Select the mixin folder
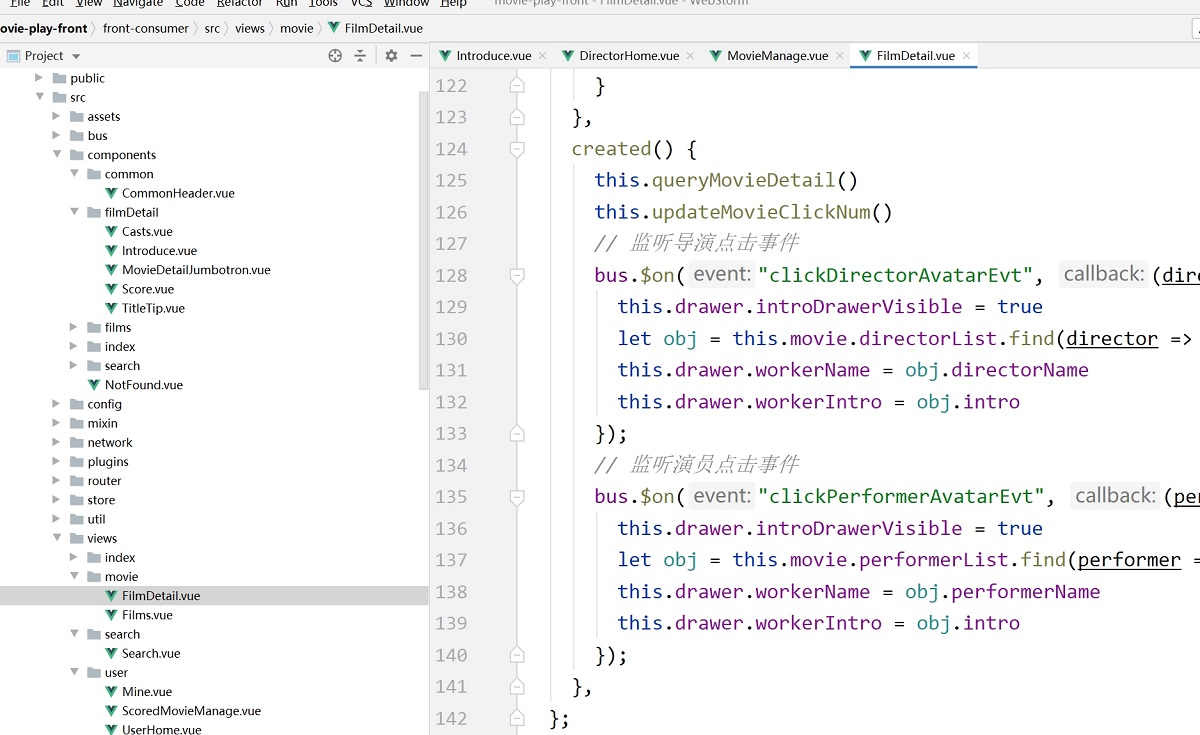 [102, 423]
